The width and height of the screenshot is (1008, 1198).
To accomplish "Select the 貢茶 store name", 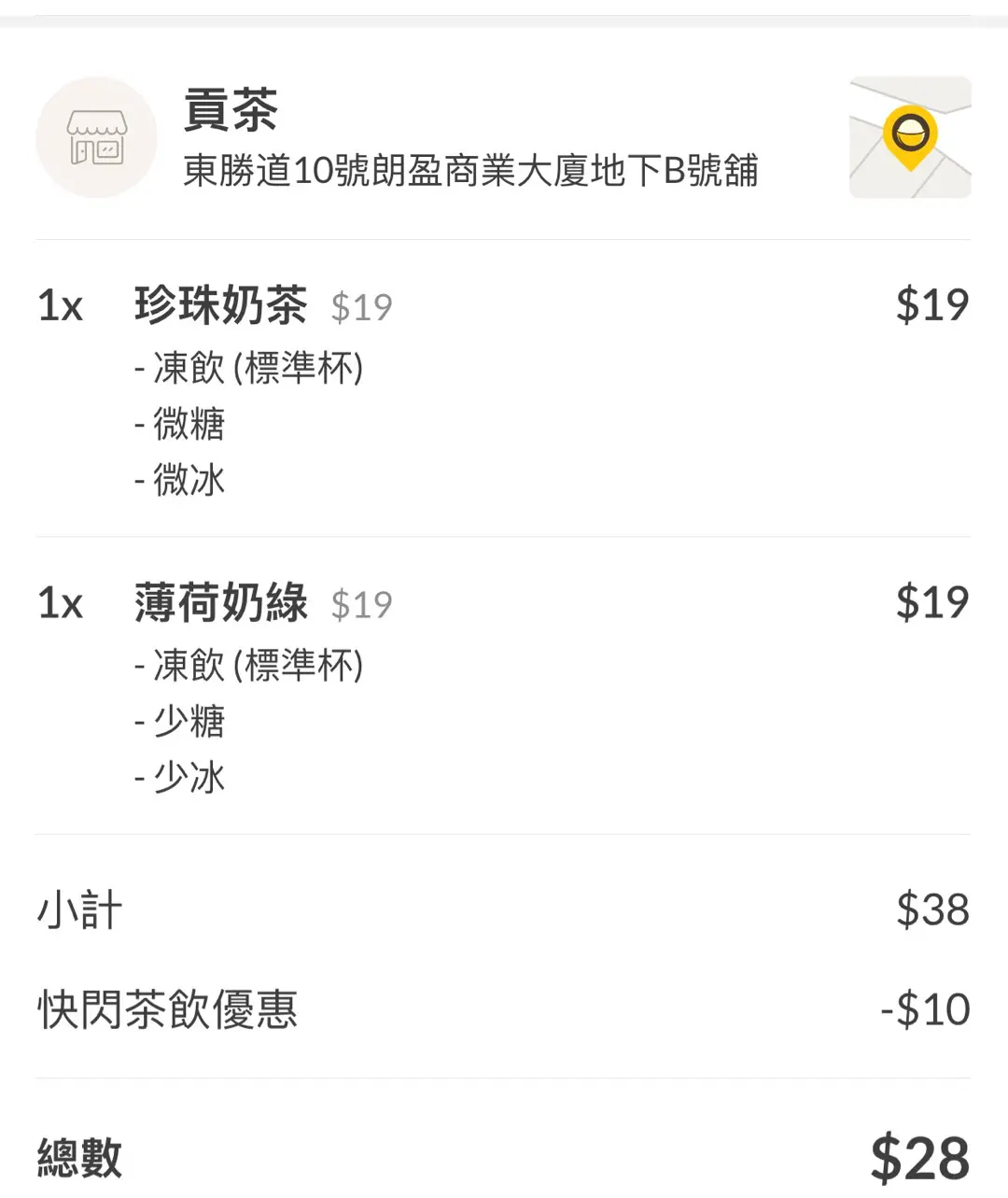I will click(x=231, y=110).
